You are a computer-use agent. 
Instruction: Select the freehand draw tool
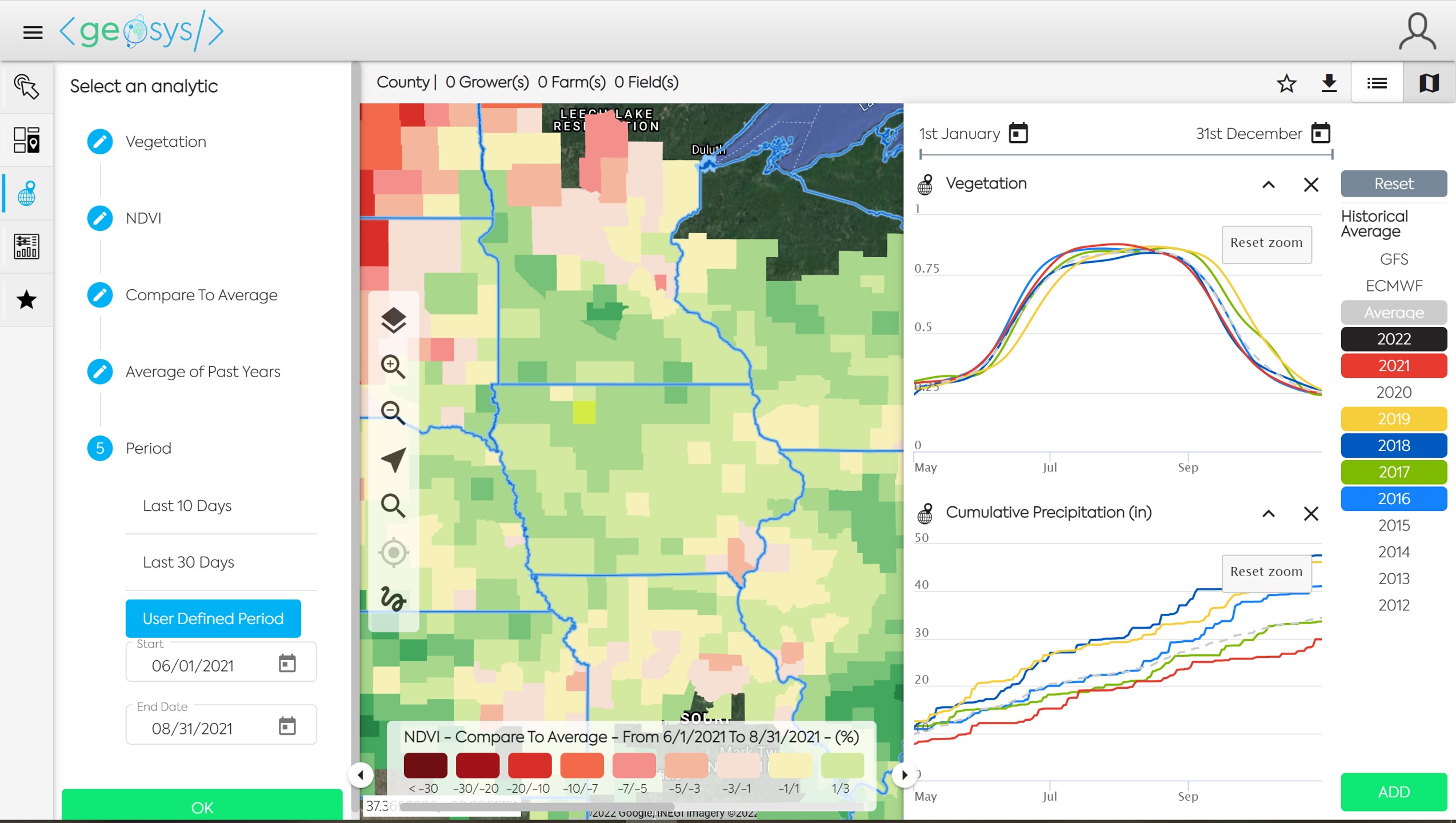click(x=393, y=599)
